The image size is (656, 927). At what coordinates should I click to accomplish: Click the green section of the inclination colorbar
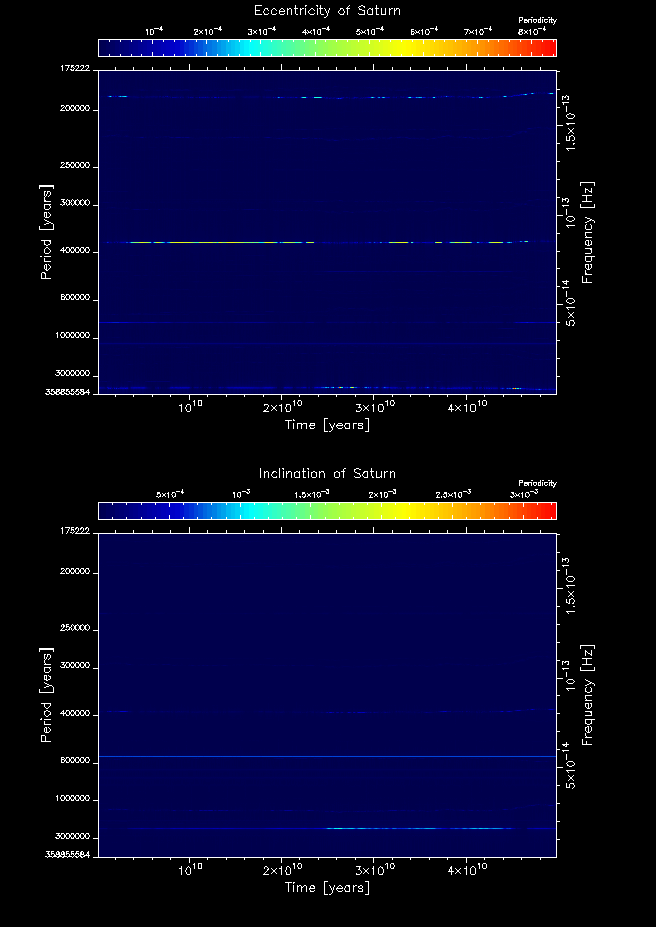[x=300, y=511]
